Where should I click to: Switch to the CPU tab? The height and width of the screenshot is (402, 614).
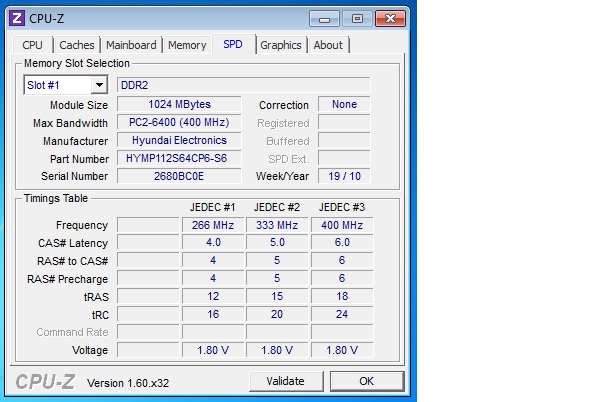click(33, 45)
